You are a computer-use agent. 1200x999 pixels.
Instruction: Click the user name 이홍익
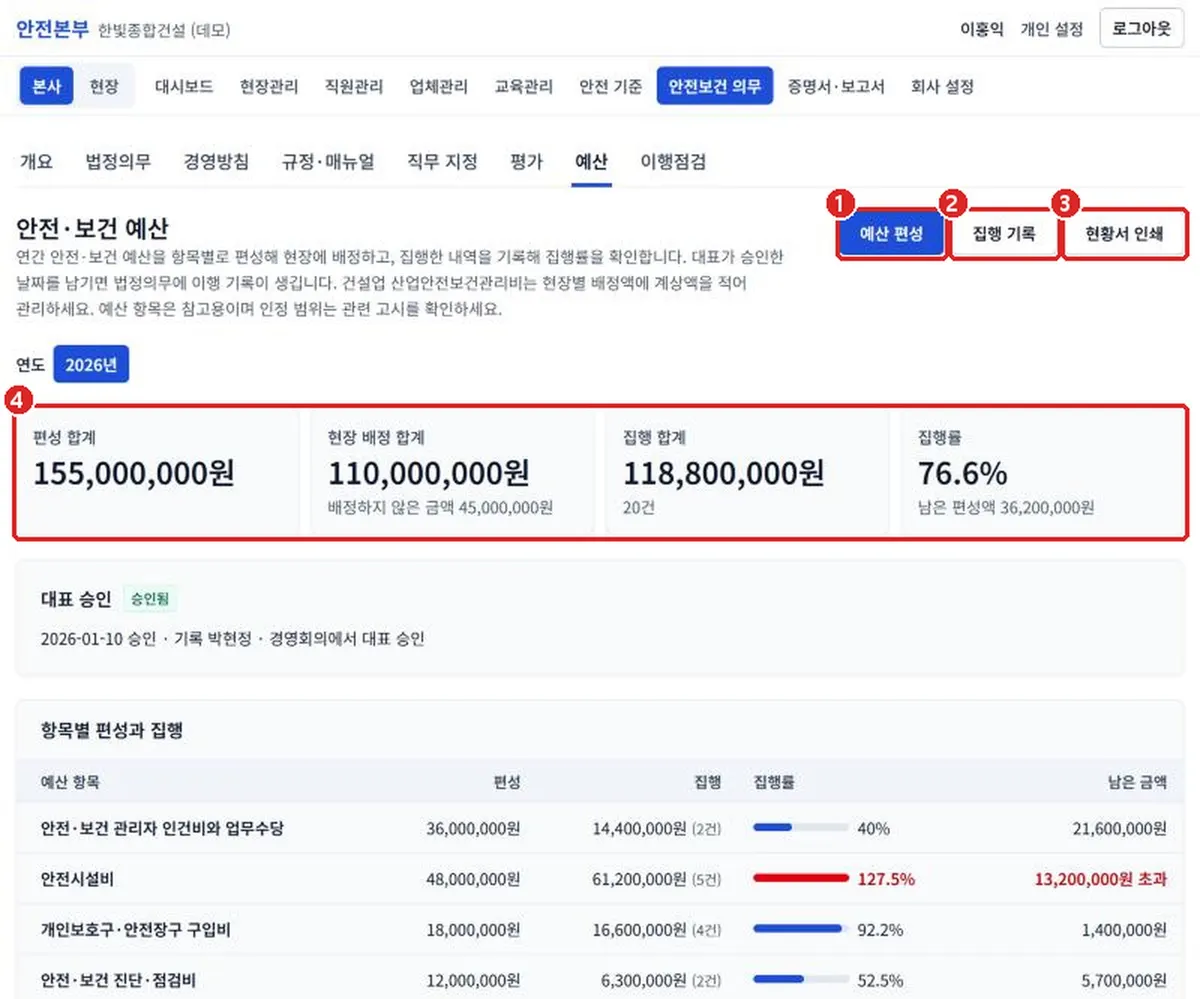[982, 30]
